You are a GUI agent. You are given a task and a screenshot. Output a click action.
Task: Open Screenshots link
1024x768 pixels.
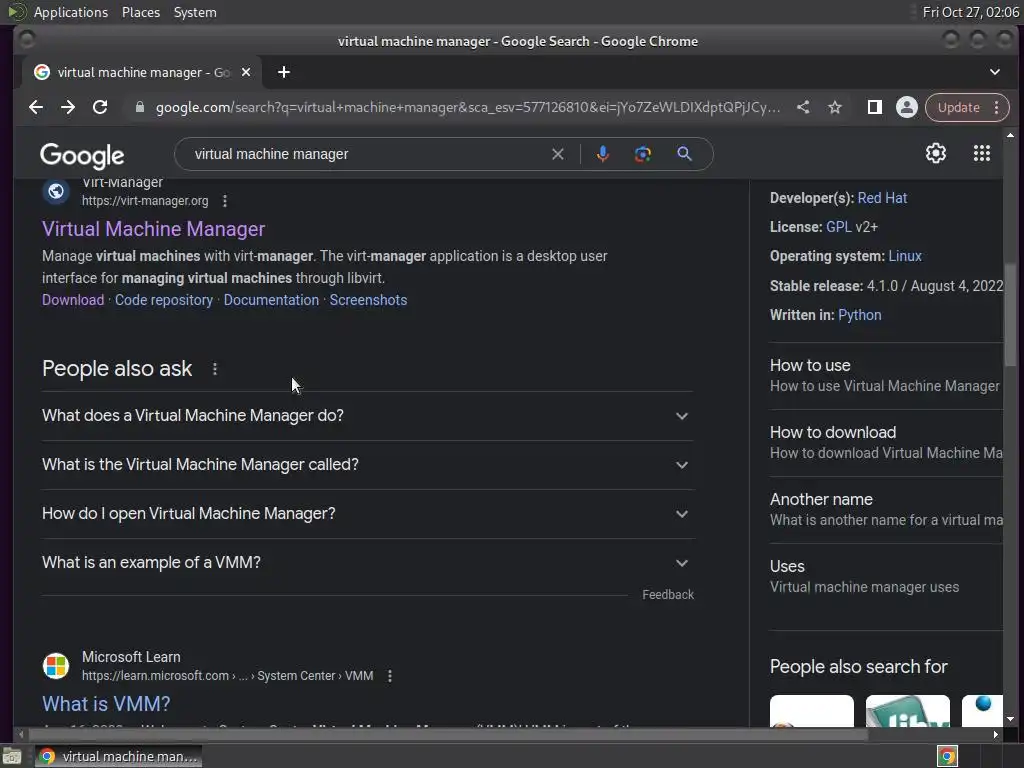pyautogui.click(x=368, y=300)
